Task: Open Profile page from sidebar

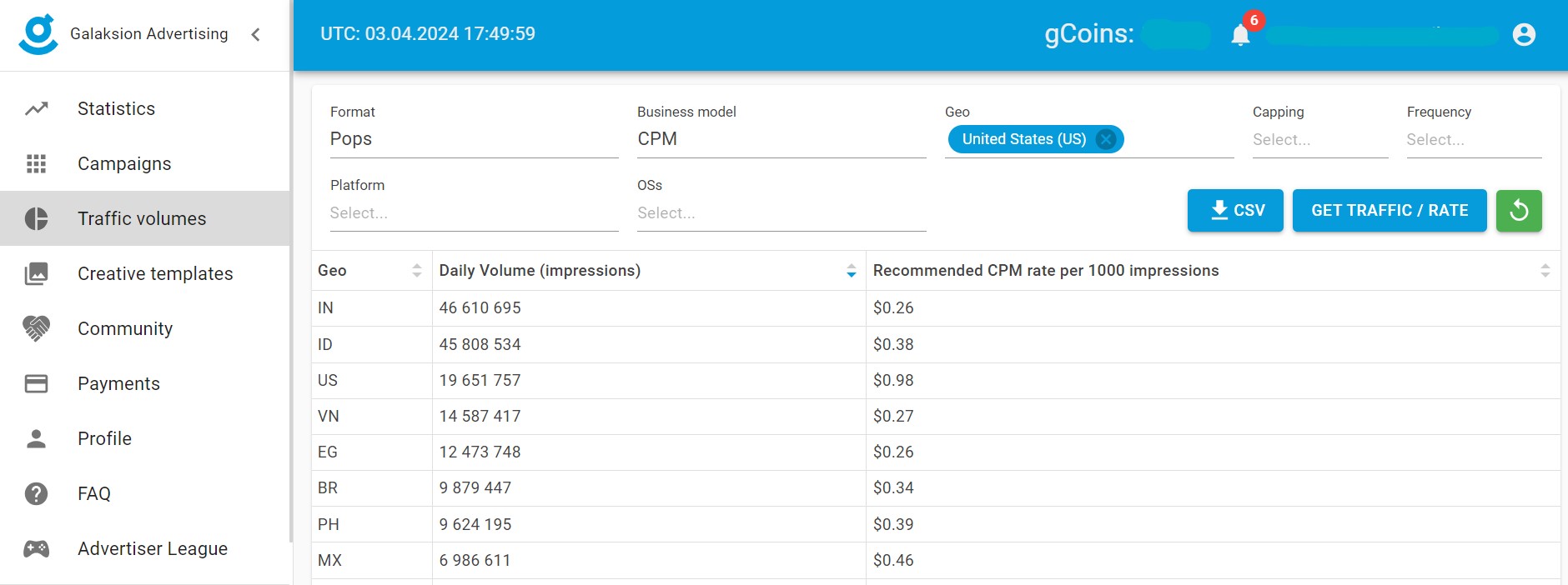Action: point(145,438)
